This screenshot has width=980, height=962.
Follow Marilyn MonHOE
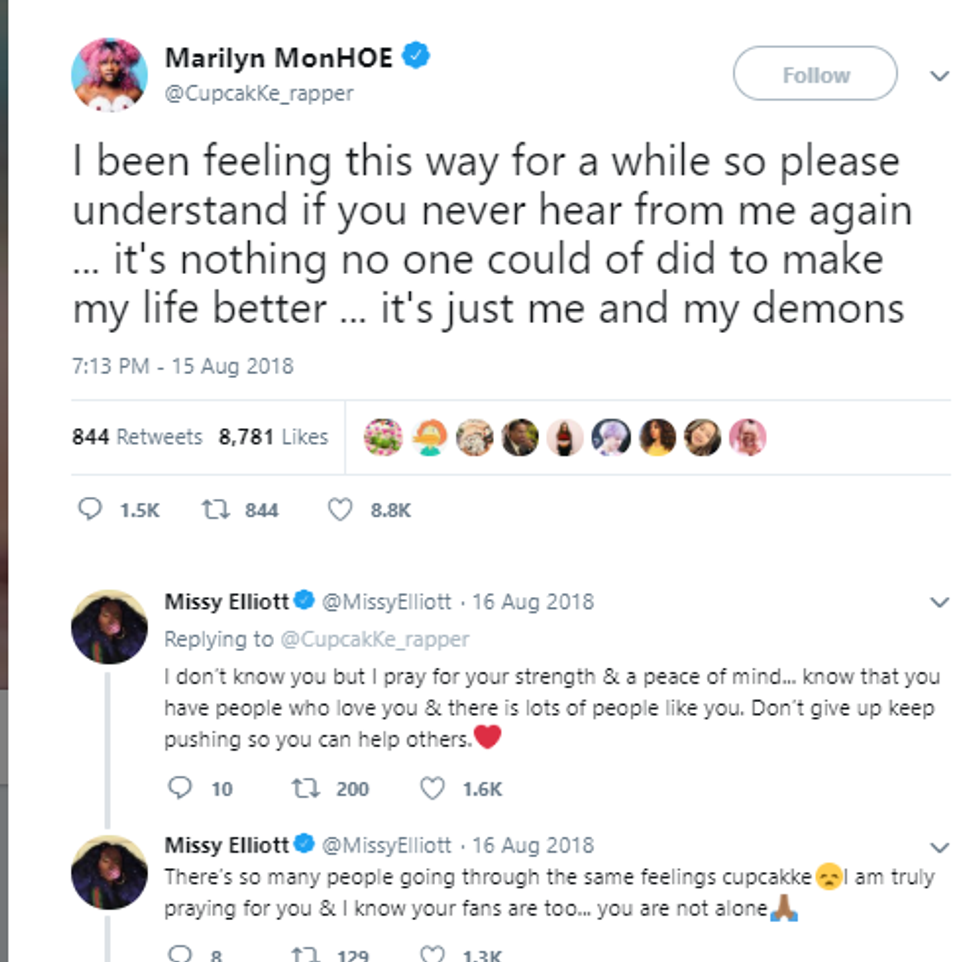pos(814,74)
